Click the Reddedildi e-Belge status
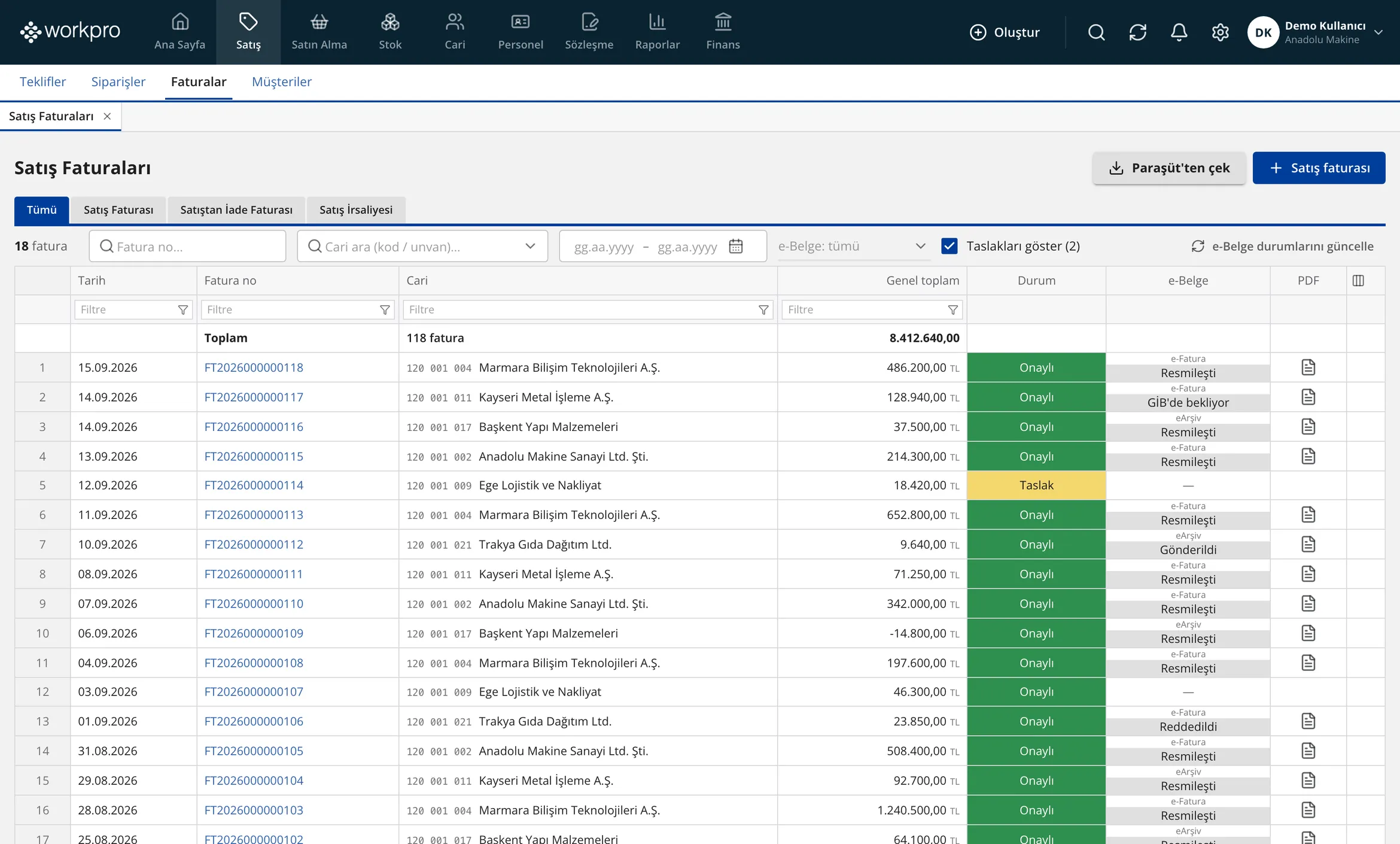Screen dimensions: 1400x844 (x=1188, y=727)
